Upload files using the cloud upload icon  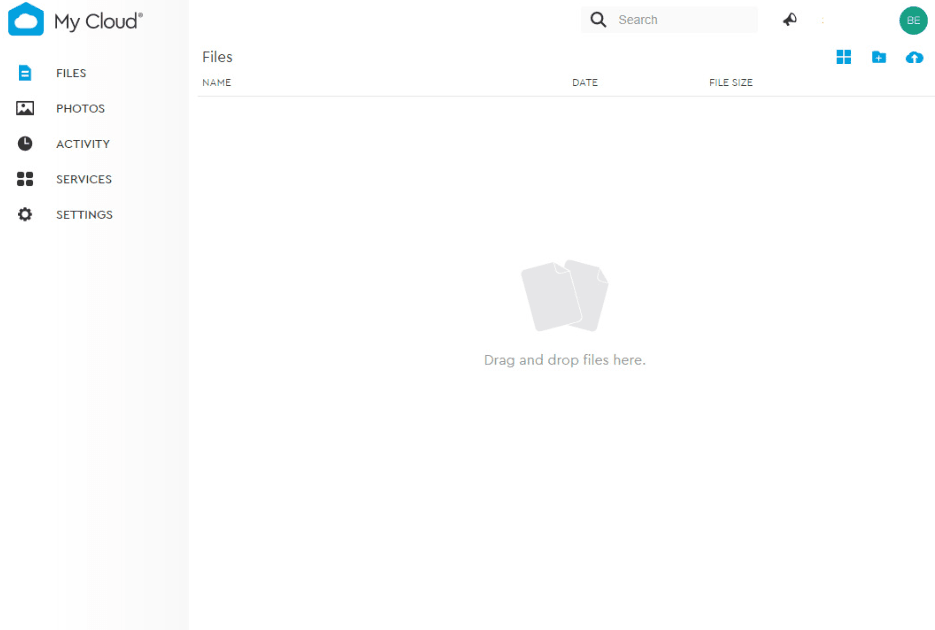(x=914, y=57)
